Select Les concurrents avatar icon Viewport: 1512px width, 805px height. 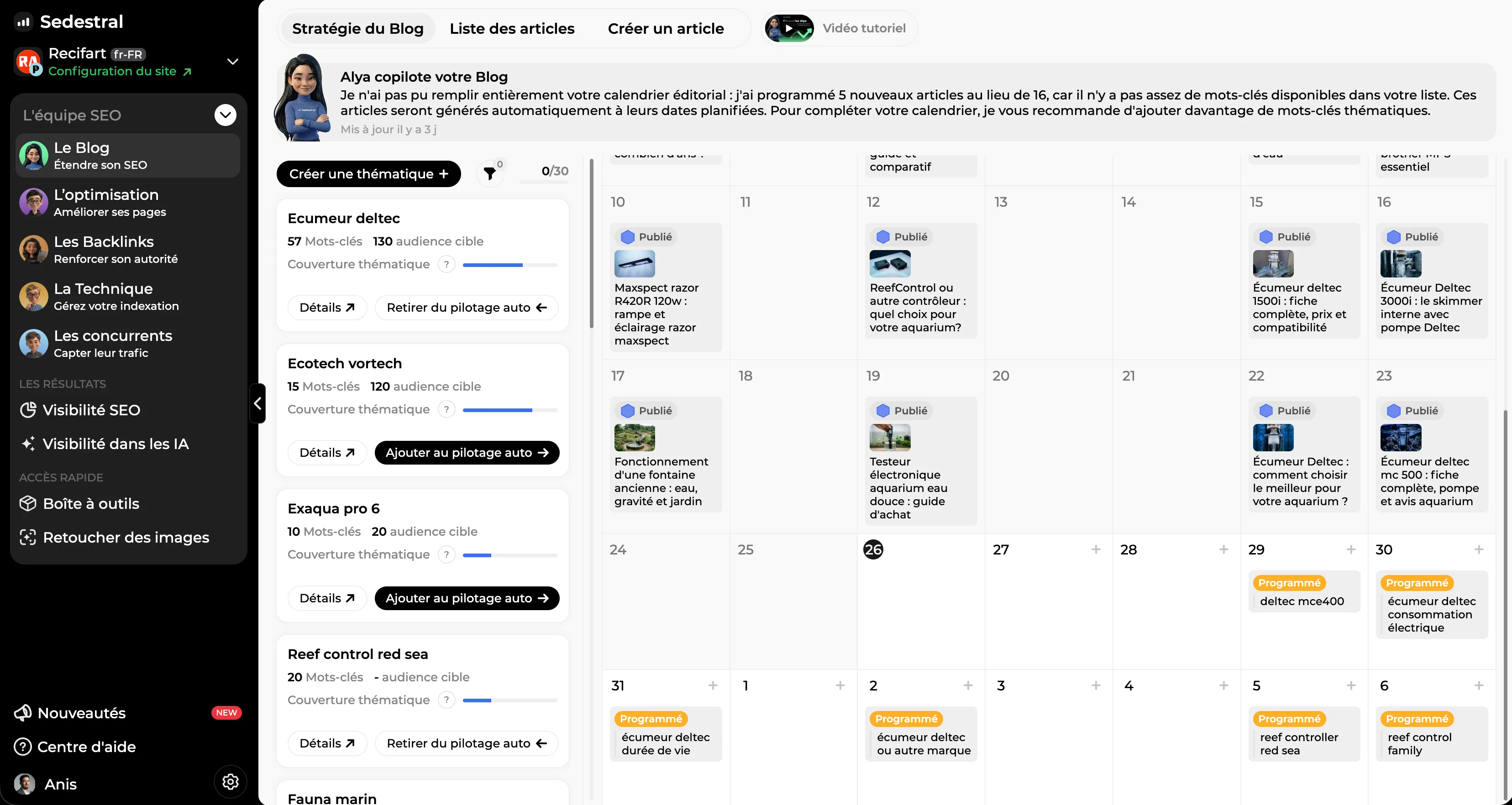click(x=33, y=343)
